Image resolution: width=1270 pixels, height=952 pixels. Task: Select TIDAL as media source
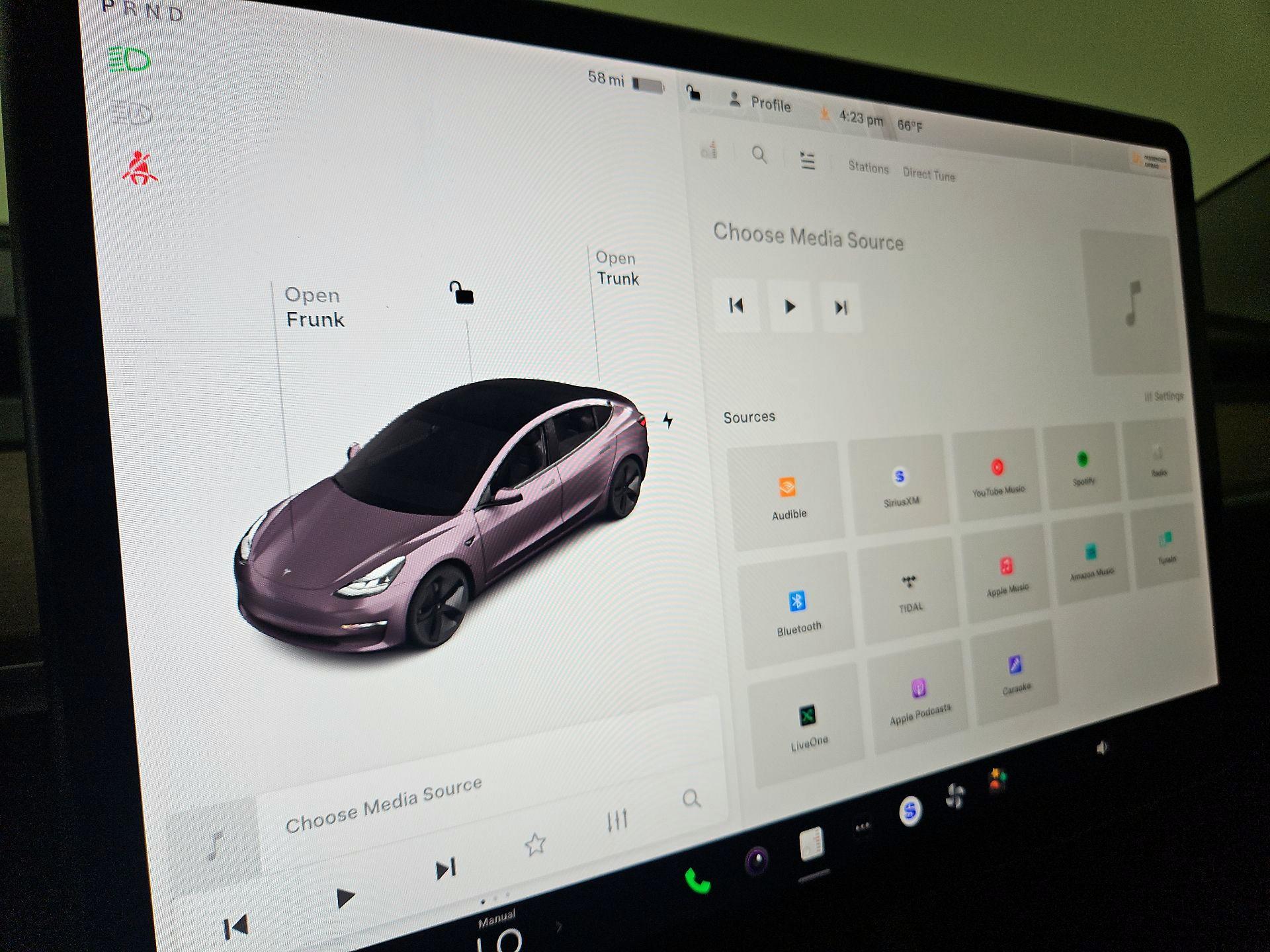tap(910, 592)
